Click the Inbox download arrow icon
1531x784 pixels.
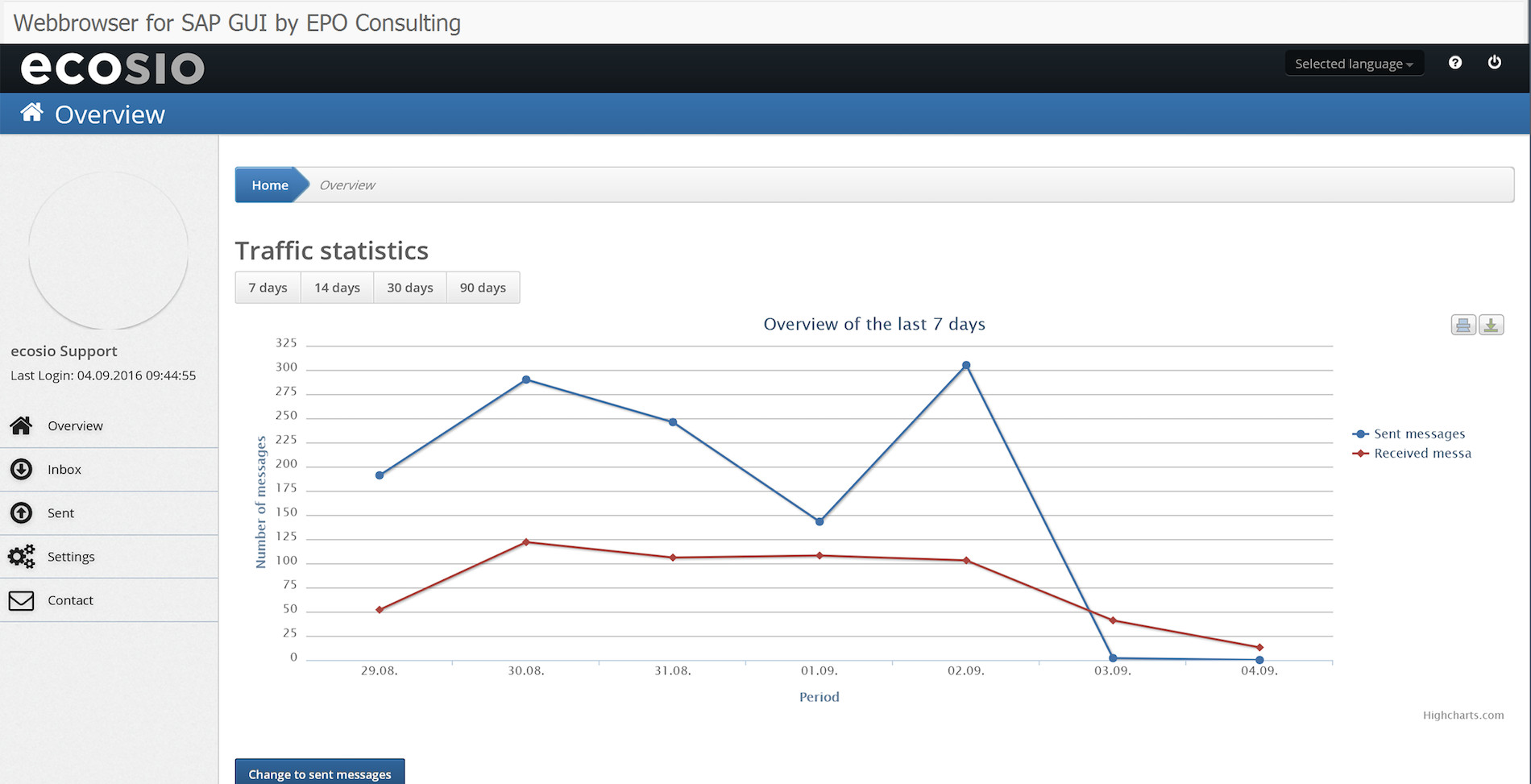pyautogui.click(x=22, y=469)
